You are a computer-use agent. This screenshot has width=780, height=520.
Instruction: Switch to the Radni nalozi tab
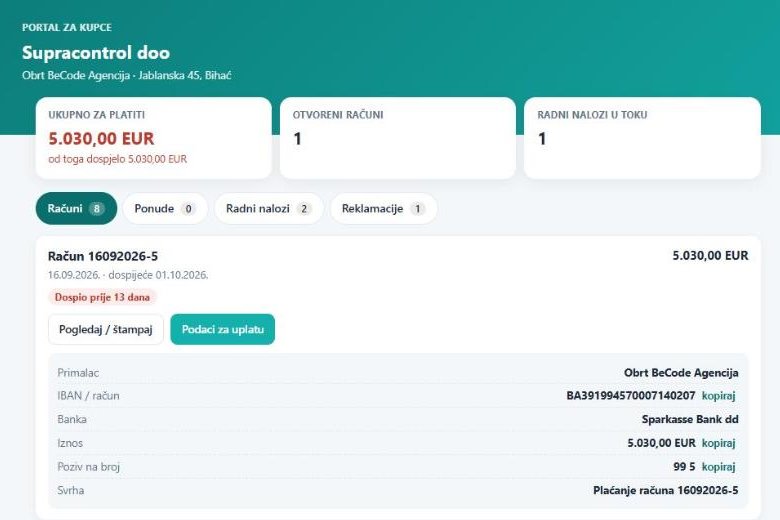pyautogui.click(x=269, y=208)
